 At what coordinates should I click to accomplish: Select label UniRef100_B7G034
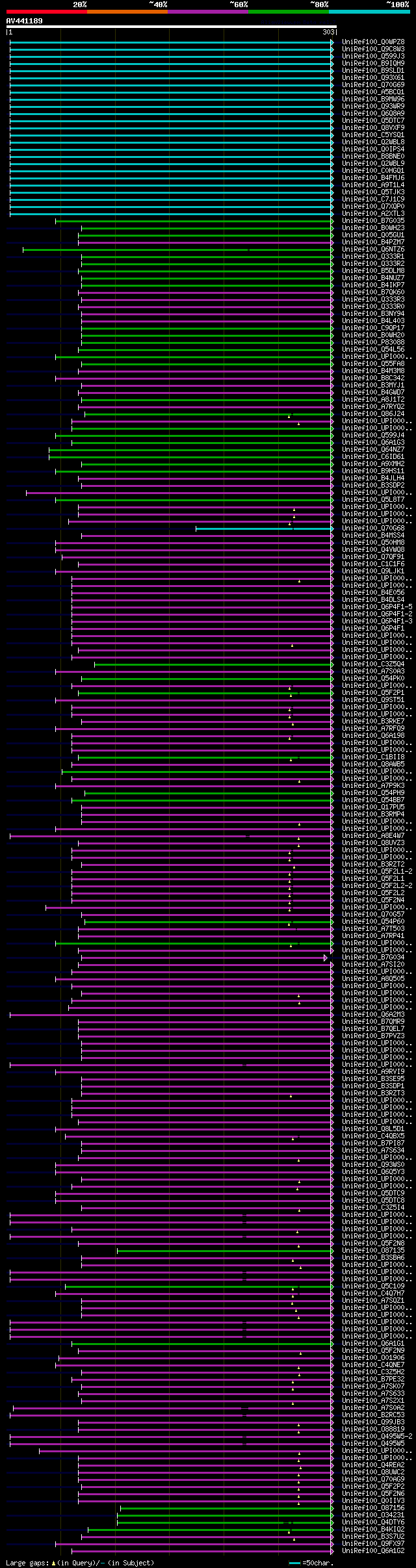click(373, 957)
